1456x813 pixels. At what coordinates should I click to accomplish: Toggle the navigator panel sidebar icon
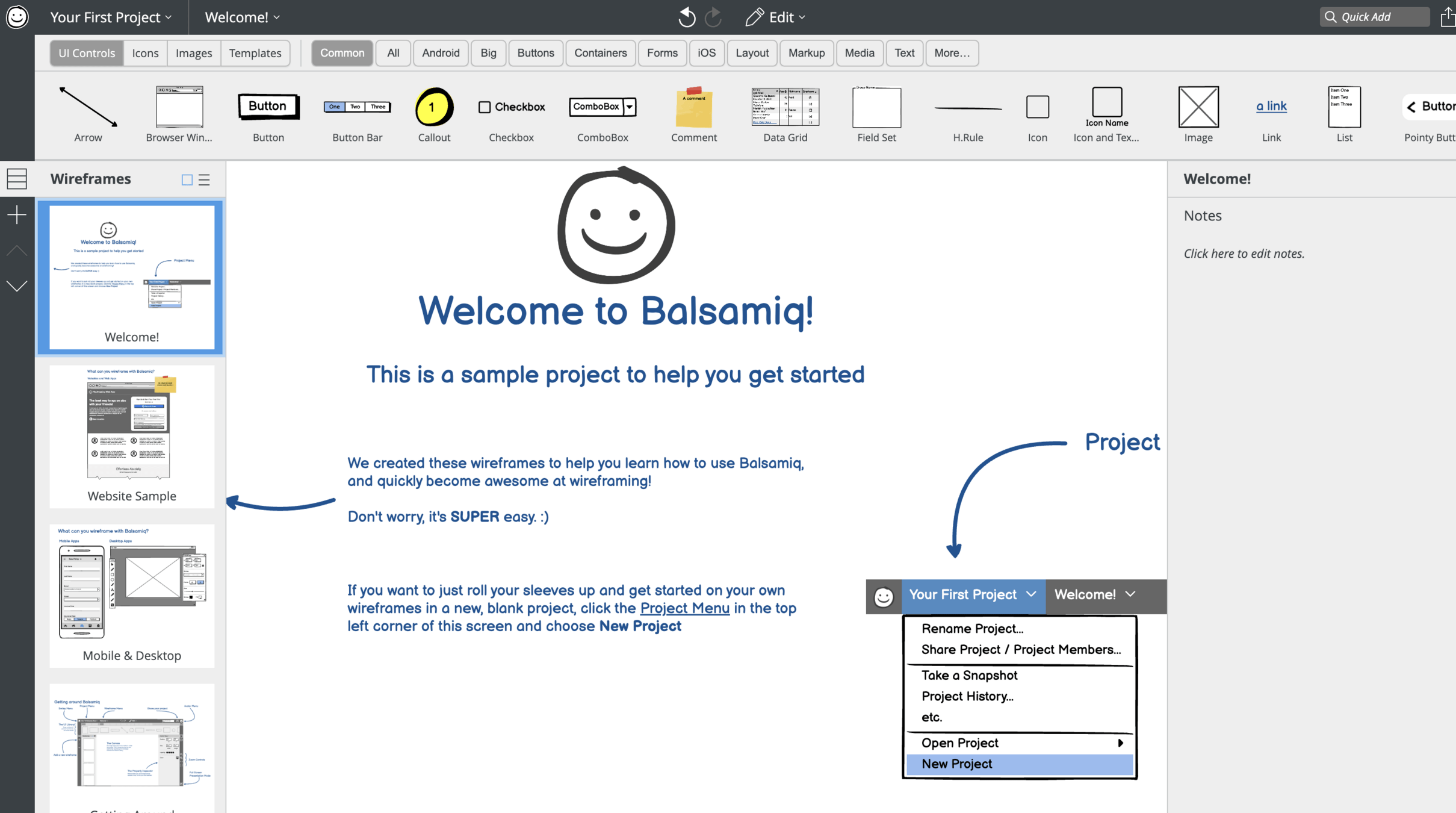click(17, 179)
